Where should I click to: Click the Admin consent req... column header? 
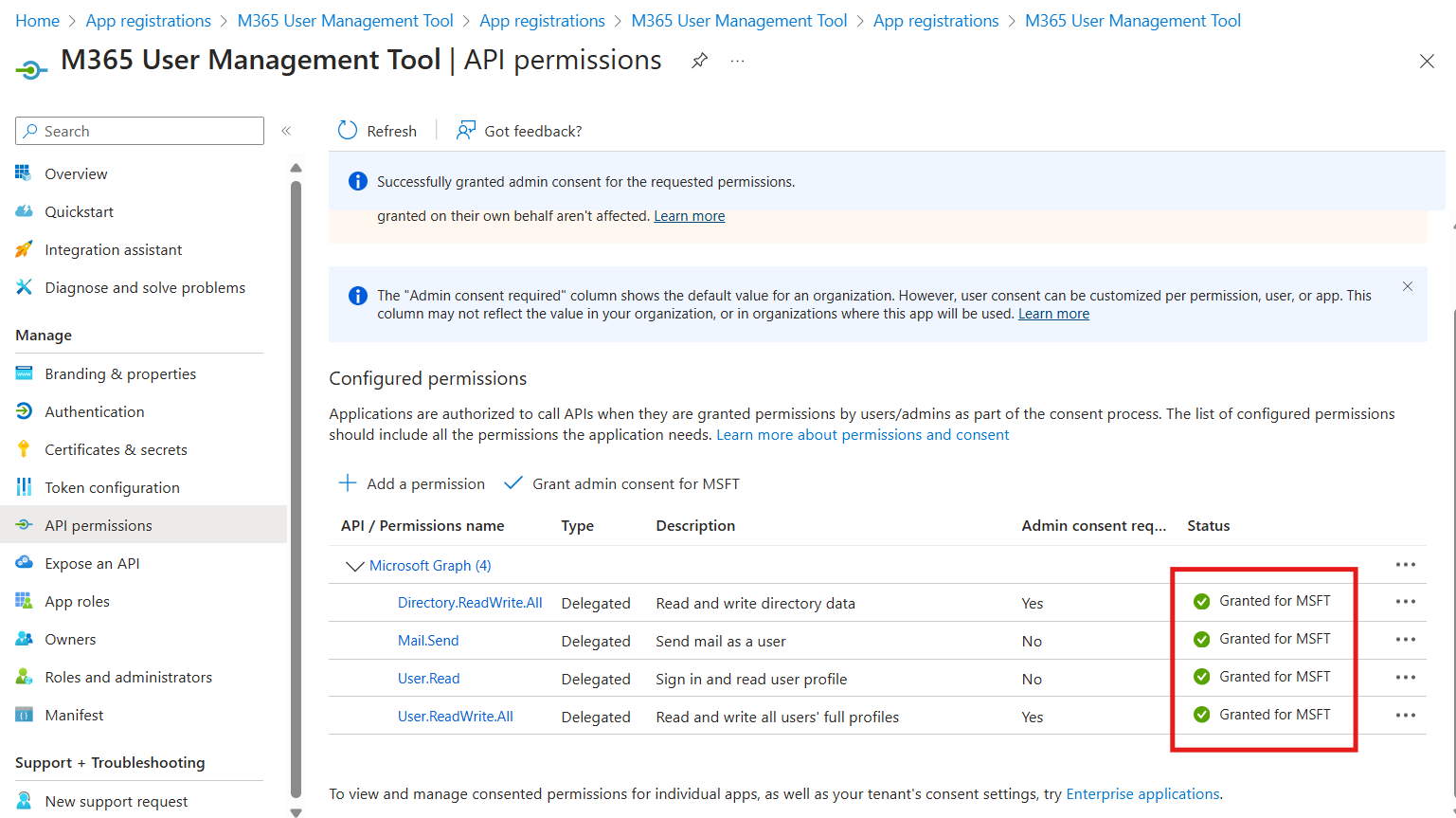(1094, 525)
